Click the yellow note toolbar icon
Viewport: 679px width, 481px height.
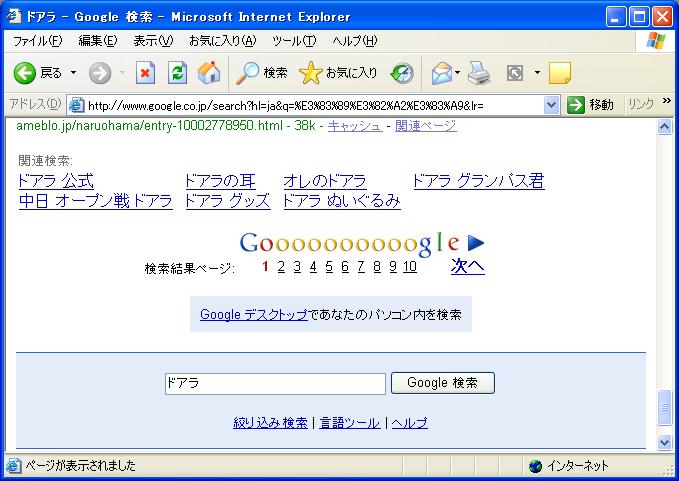point(559,73)
